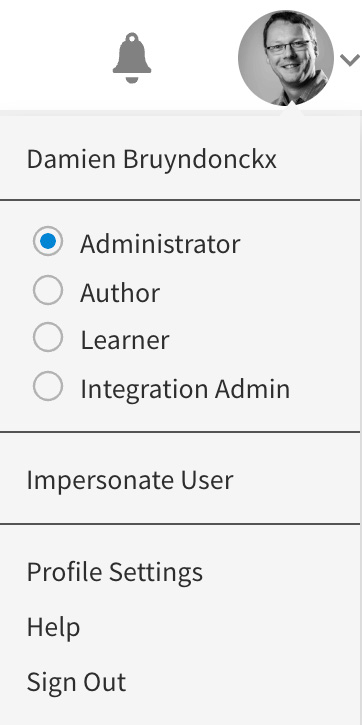The width and height of the screenshot is (362, 725).
Task: Choose the Learner role radio circle
Action: click(48, 338)
